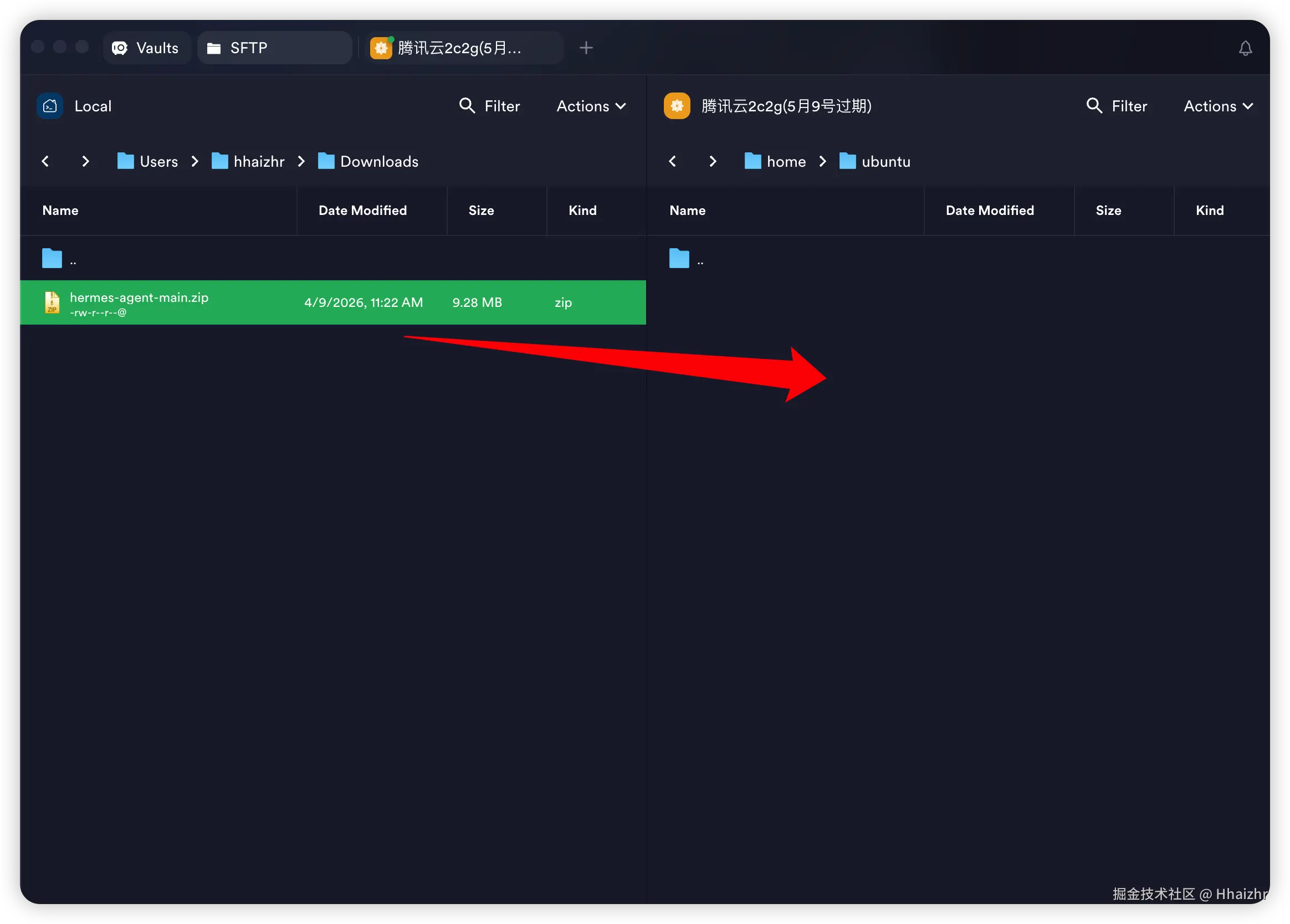The image size is (1290, 924).
Task: Select the hermes-agent-main.zip row
Action: click(332, 302)
